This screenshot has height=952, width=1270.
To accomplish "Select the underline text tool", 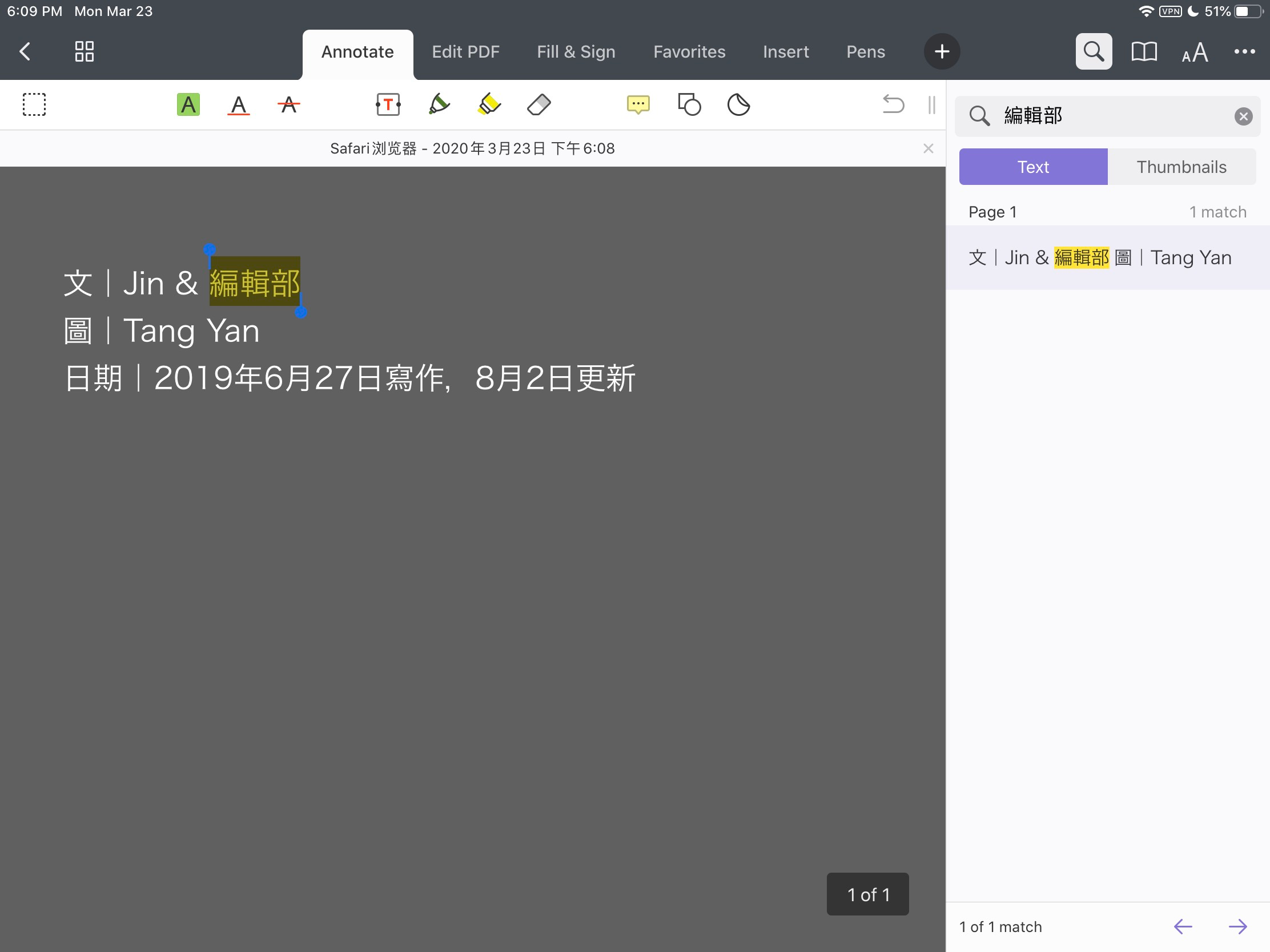I will click(238, 105).
